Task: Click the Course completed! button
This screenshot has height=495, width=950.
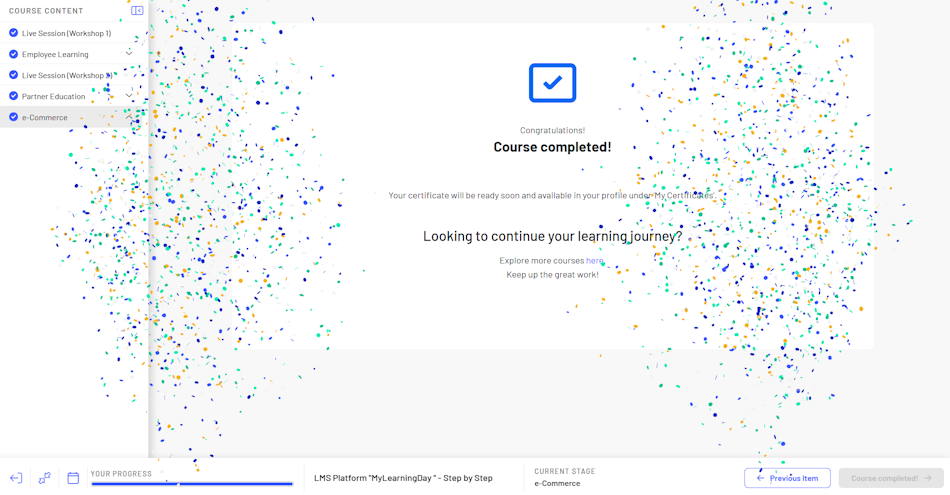Action: (891, 478)
